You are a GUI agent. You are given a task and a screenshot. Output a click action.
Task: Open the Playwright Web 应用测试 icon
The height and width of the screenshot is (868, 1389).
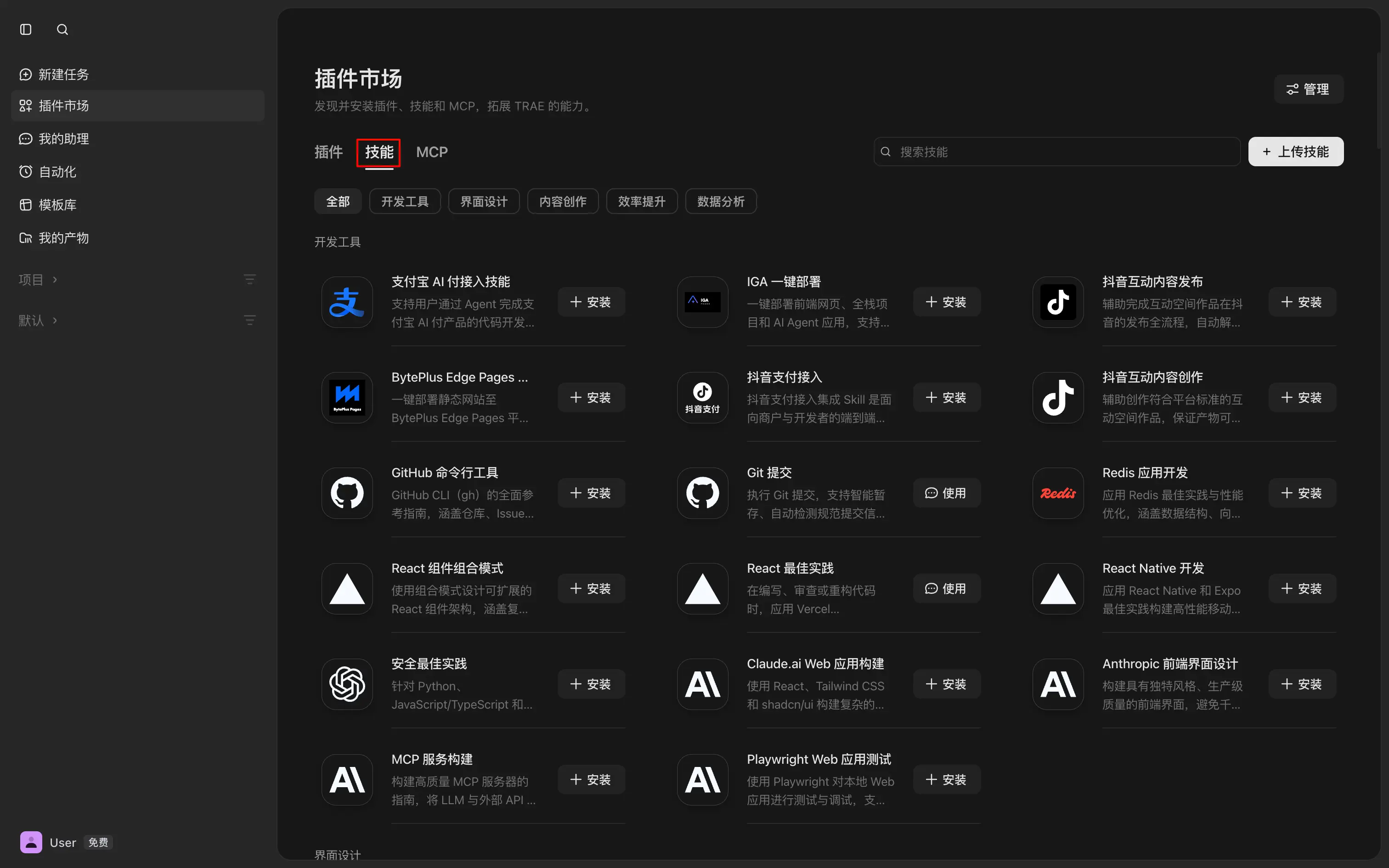(702, 780)
